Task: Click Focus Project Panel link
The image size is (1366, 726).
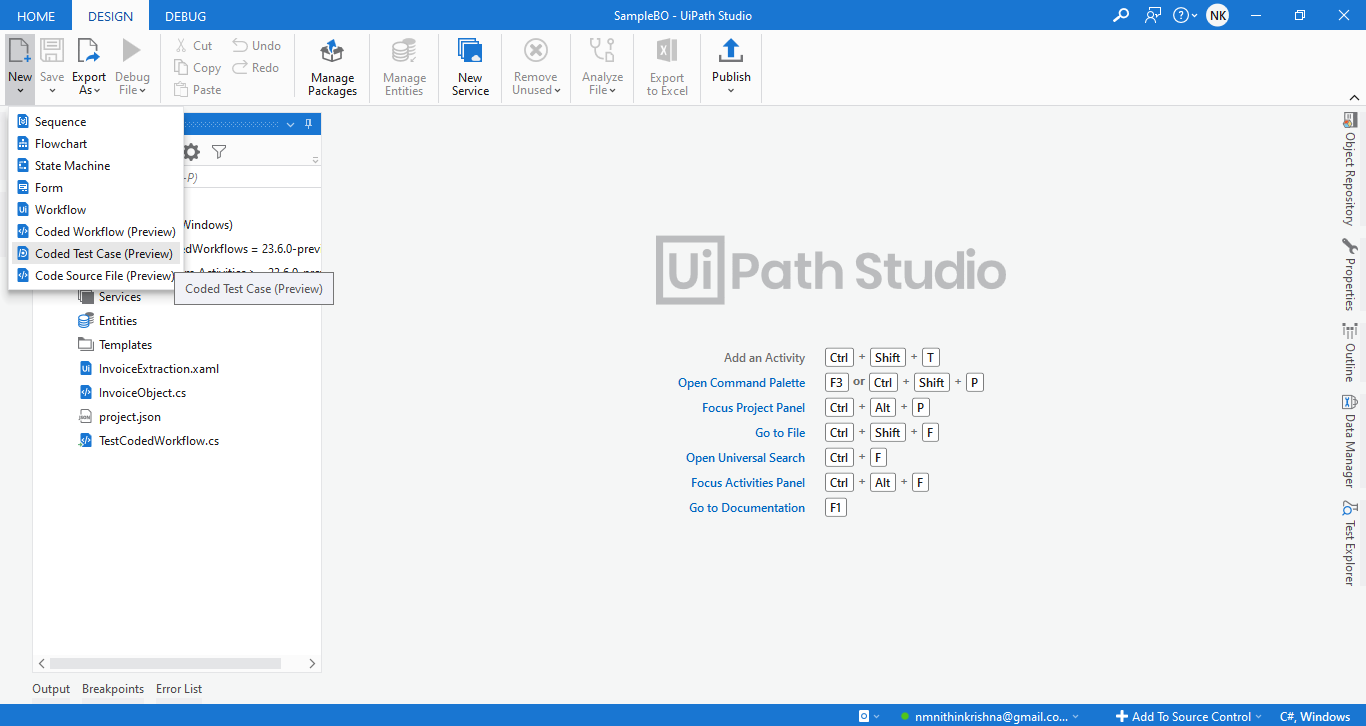Action: [753, 408]
